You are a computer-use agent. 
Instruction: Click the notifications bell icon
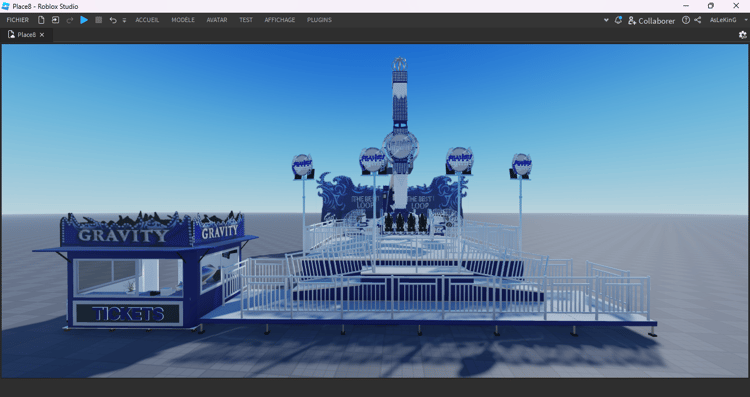coord(618,20)
